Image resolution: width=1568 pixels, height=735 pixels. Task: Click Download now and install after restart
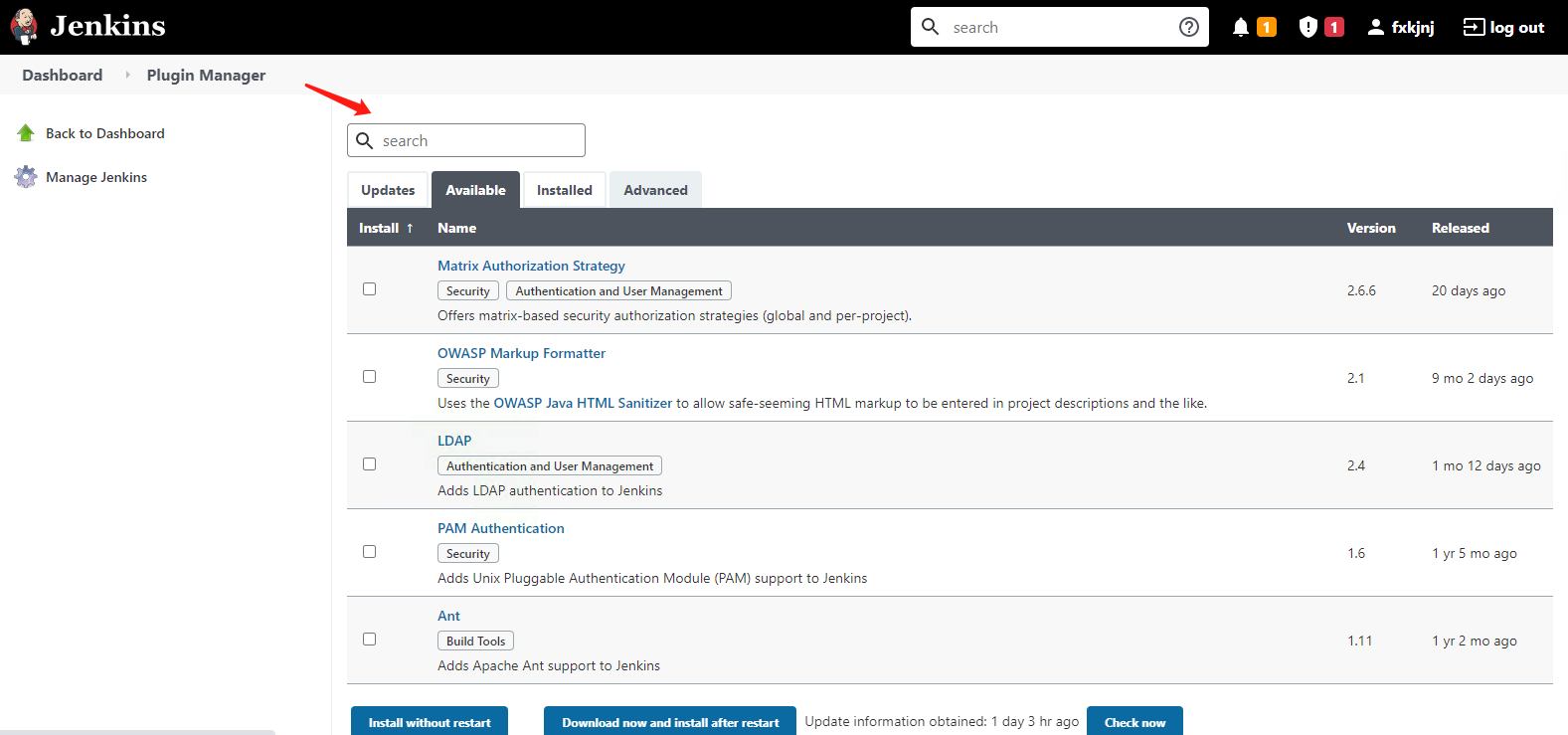[x=670, y=722]
